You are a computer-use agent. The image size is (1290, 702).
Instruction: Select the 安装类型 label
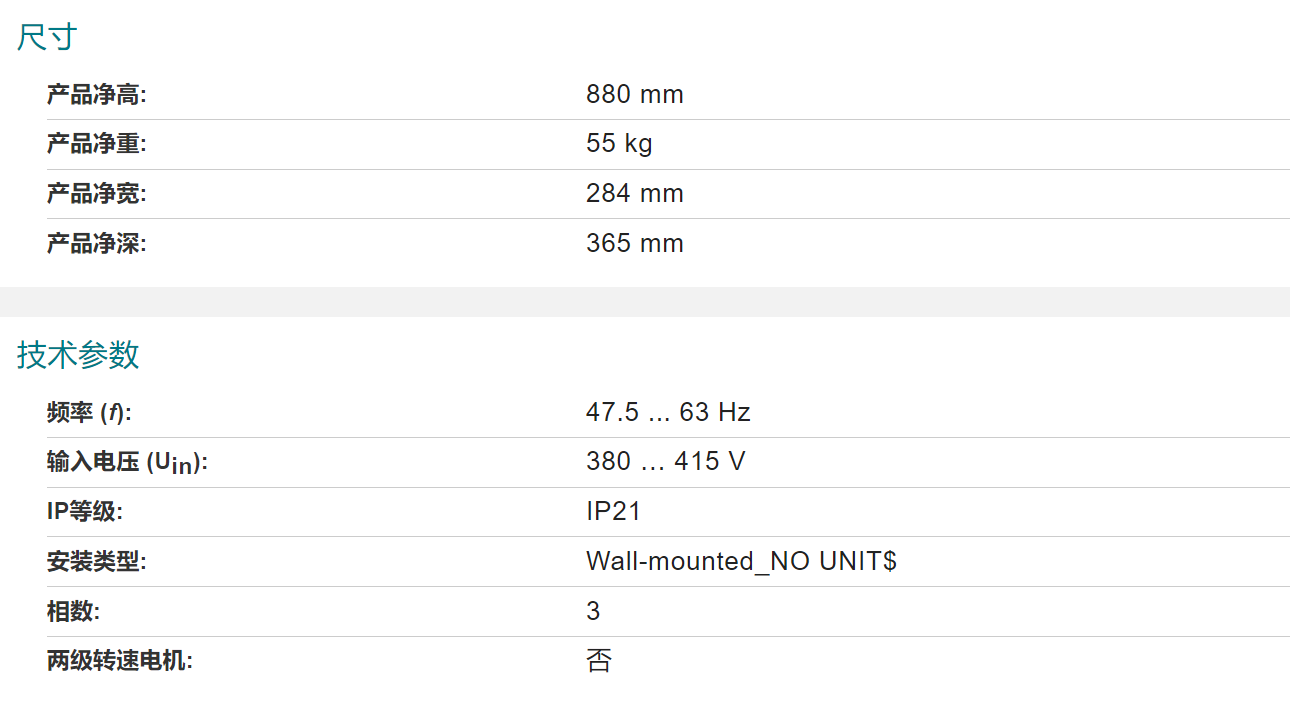97,562
